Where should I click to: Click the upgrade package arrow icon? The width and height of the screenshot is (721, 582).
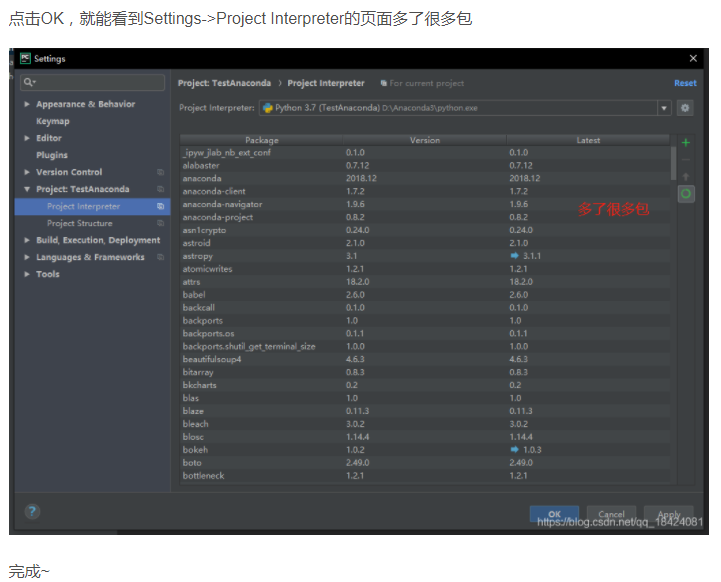[x=686, y=177]
